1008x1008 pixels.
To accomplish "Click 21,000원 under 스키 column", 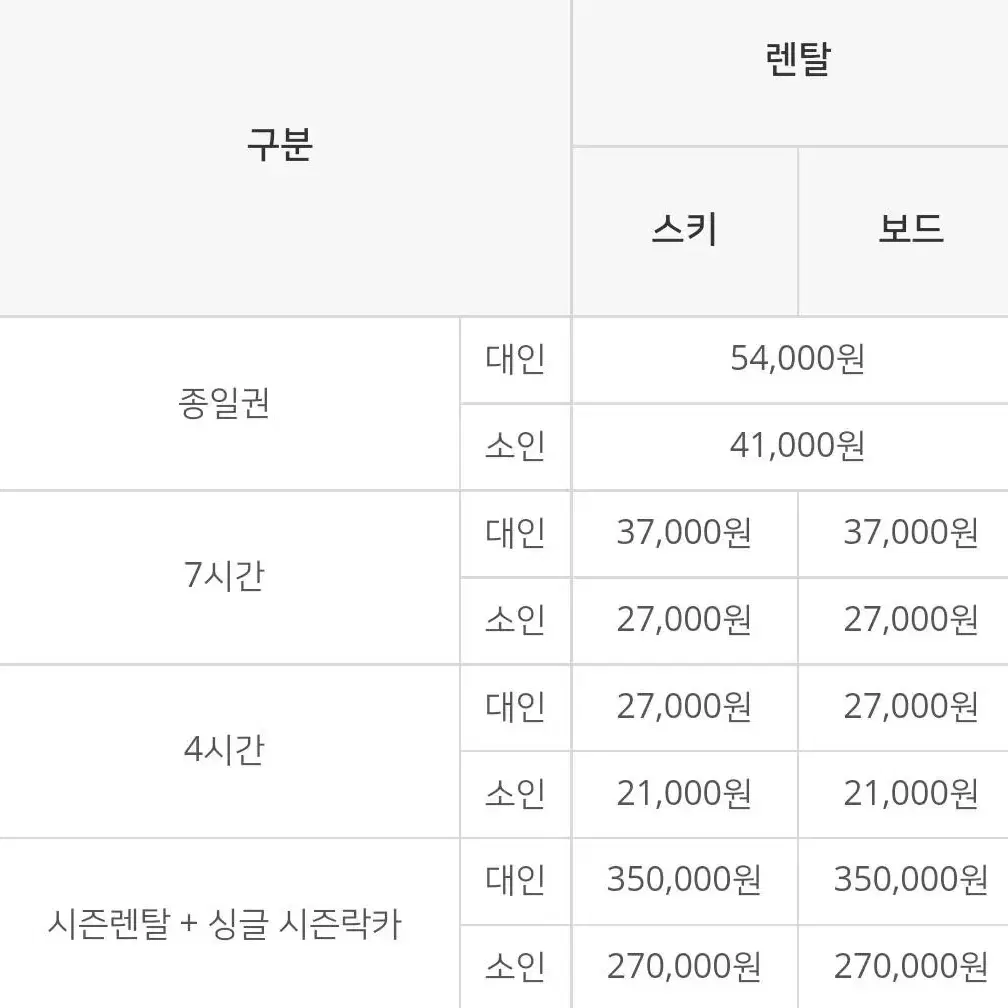I will (x=684, y=793).
